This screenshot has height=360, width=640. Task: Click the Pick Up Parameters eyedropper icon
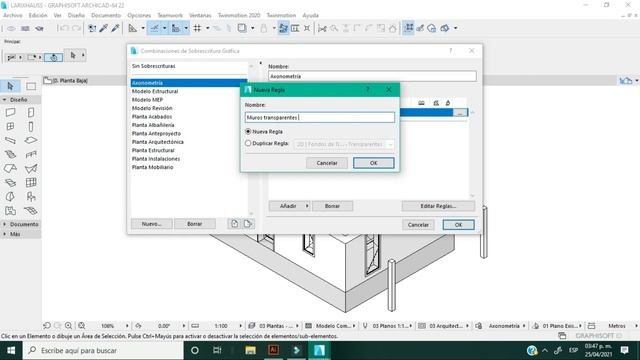104,28
